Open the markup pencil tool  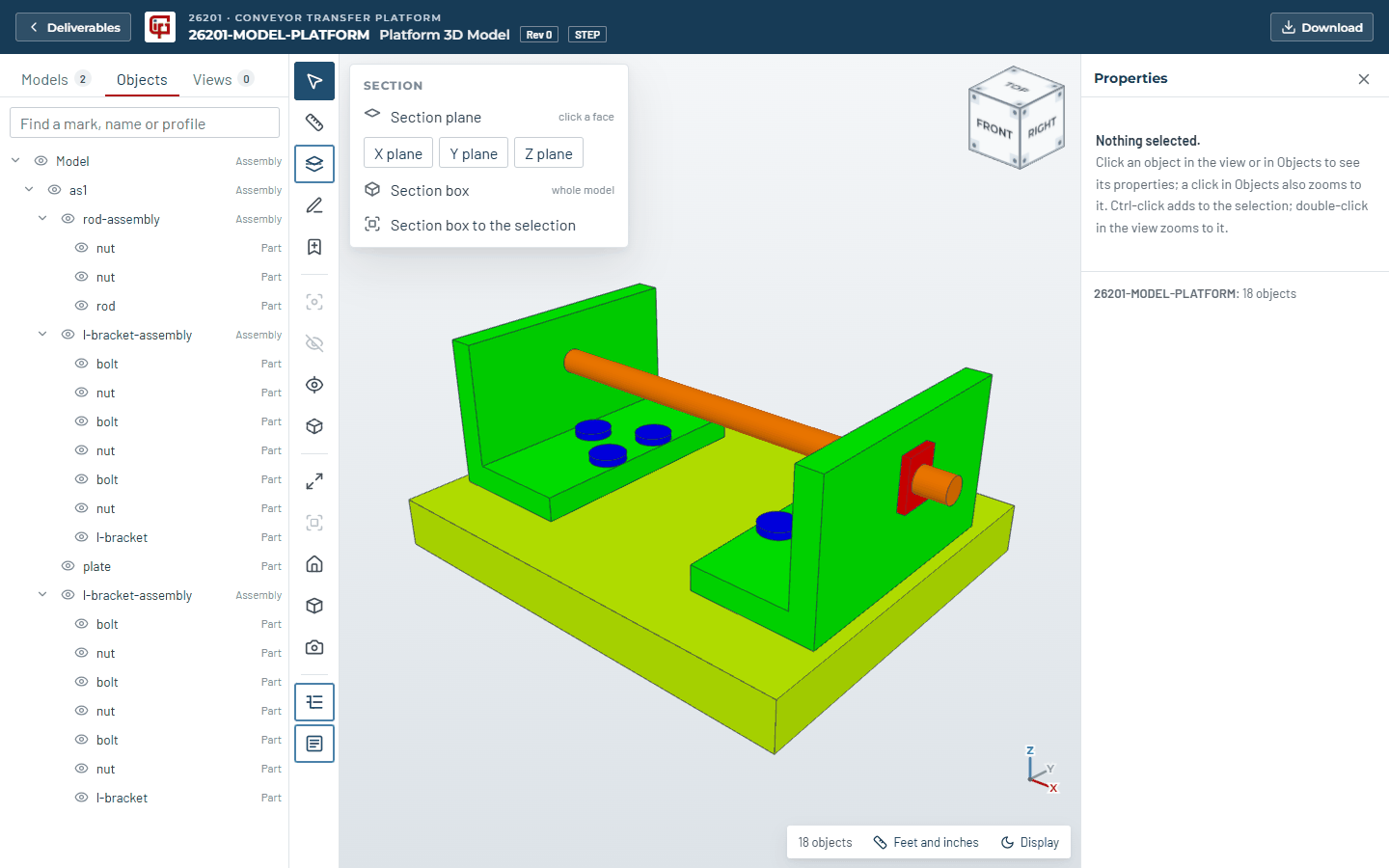(x=314, y=205)
